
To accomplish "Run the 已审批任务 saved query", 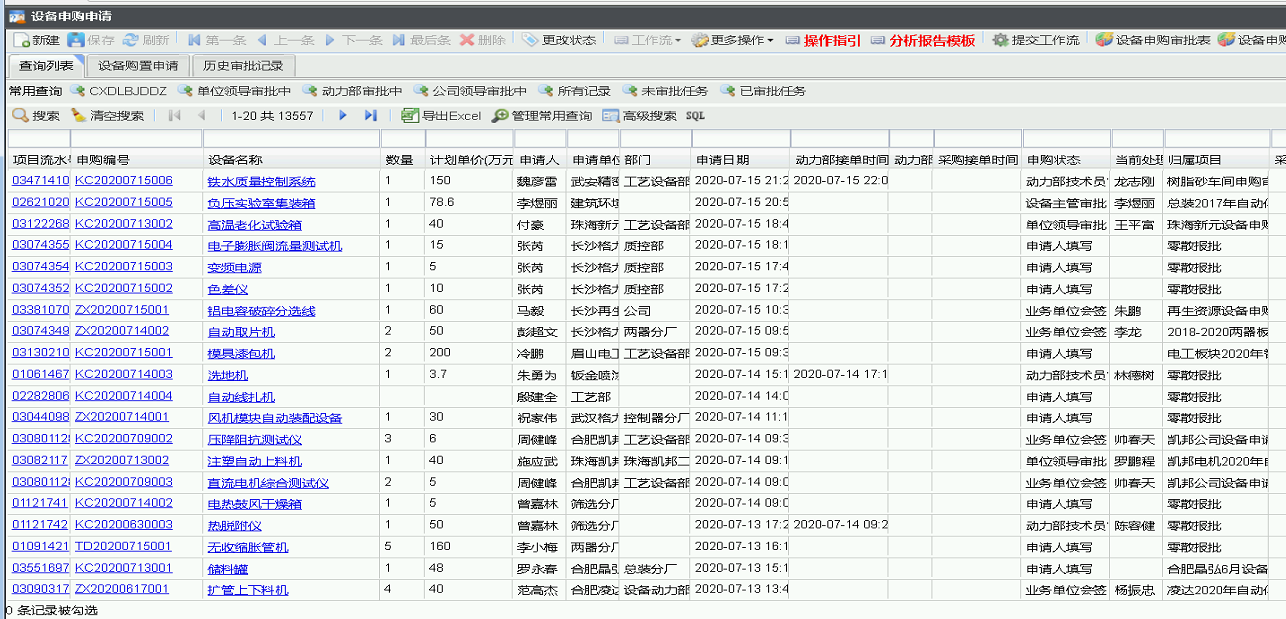I will pos(762,91).
